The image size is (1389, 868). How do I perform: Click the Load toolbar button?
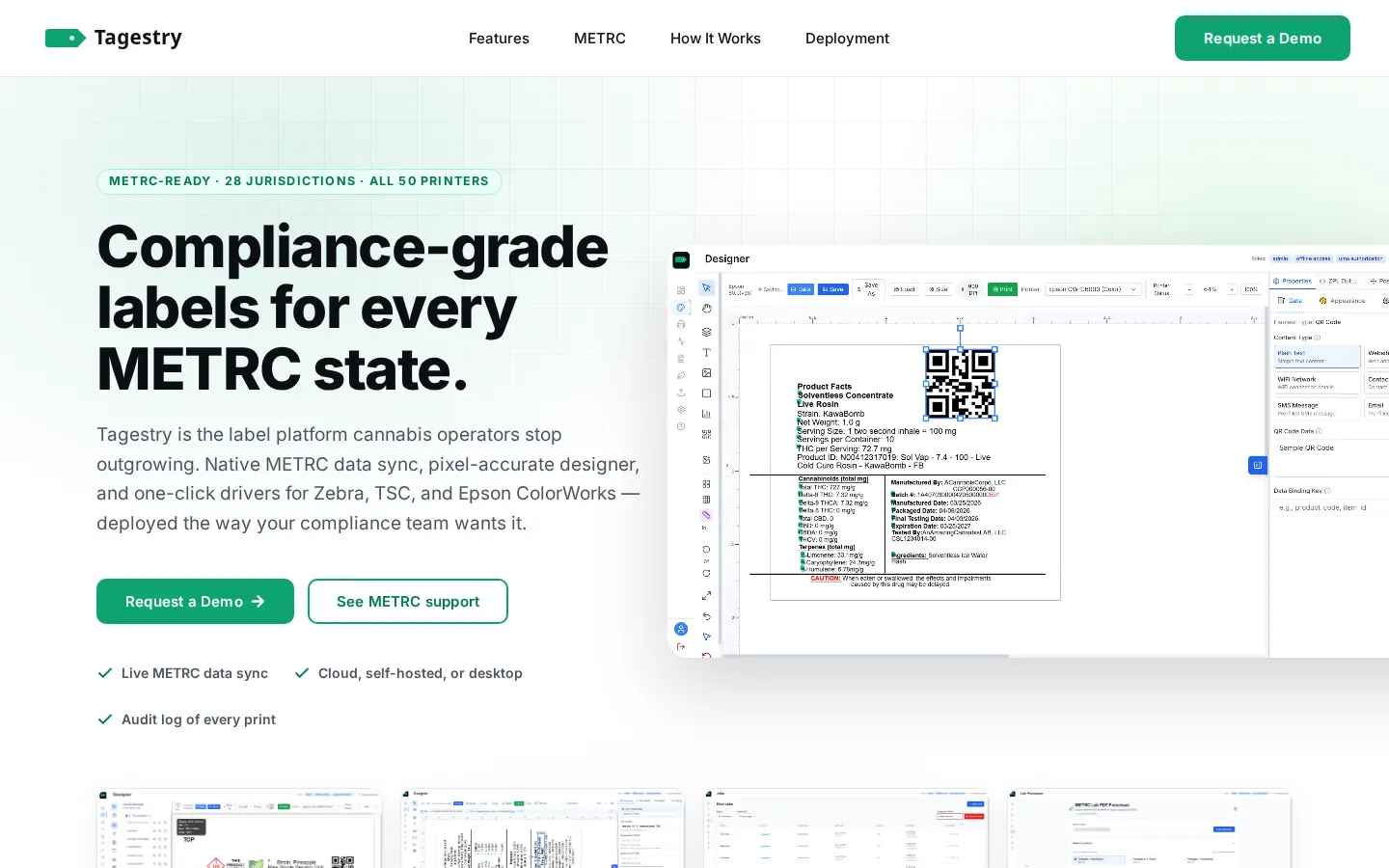904,289
